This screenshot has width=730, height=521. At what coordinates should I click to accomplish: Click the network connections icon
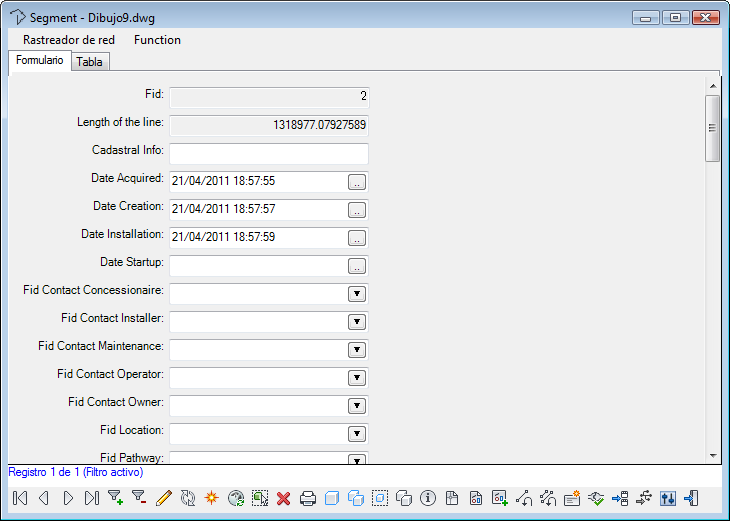coord(644,498)
